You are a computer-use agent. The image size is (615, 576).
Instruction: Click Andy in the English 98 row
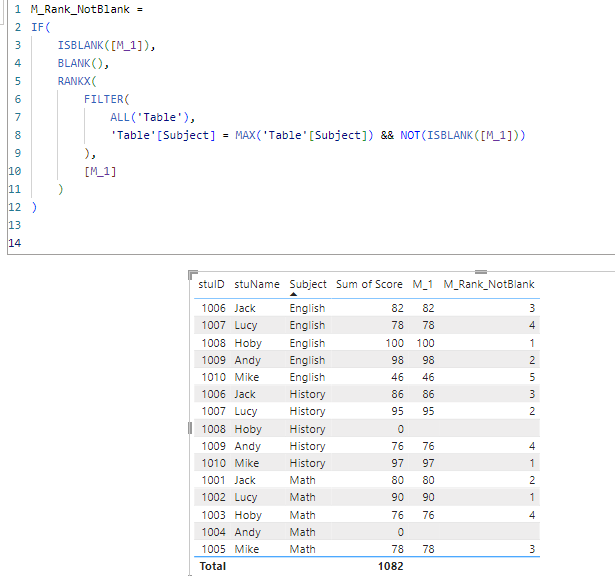[x=247, y=360]
